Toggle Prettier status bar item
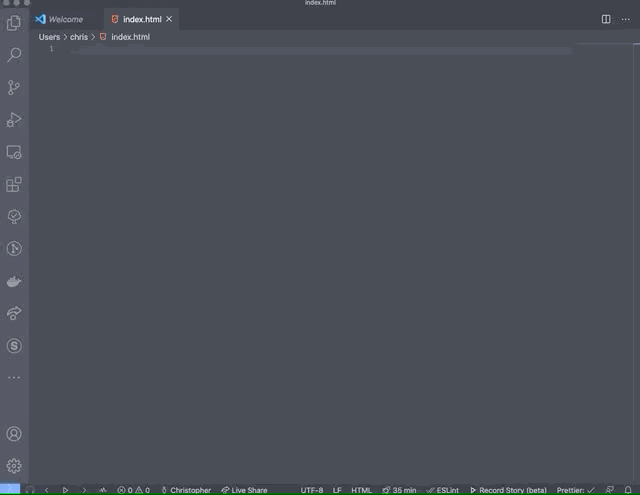 (x=576, y=490)
